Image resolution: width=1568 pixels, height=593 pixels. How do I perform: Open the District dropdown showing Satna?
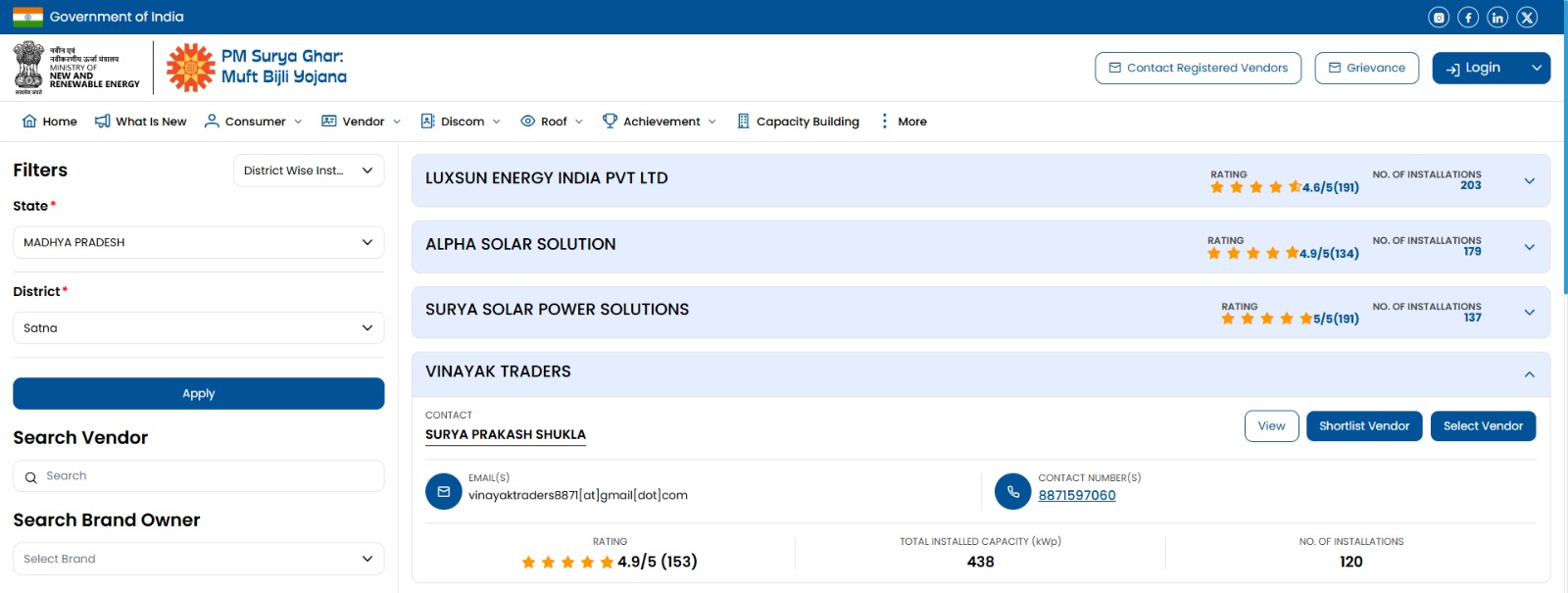pos(198,327)
